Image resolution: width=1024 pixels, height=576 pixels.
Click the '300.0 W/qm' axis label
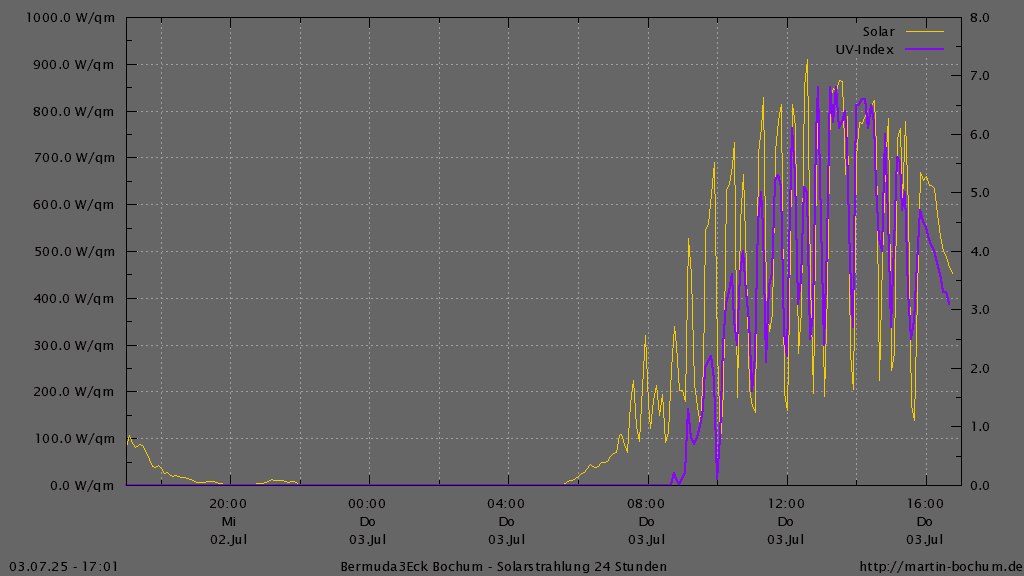click(x=74, y=345)
